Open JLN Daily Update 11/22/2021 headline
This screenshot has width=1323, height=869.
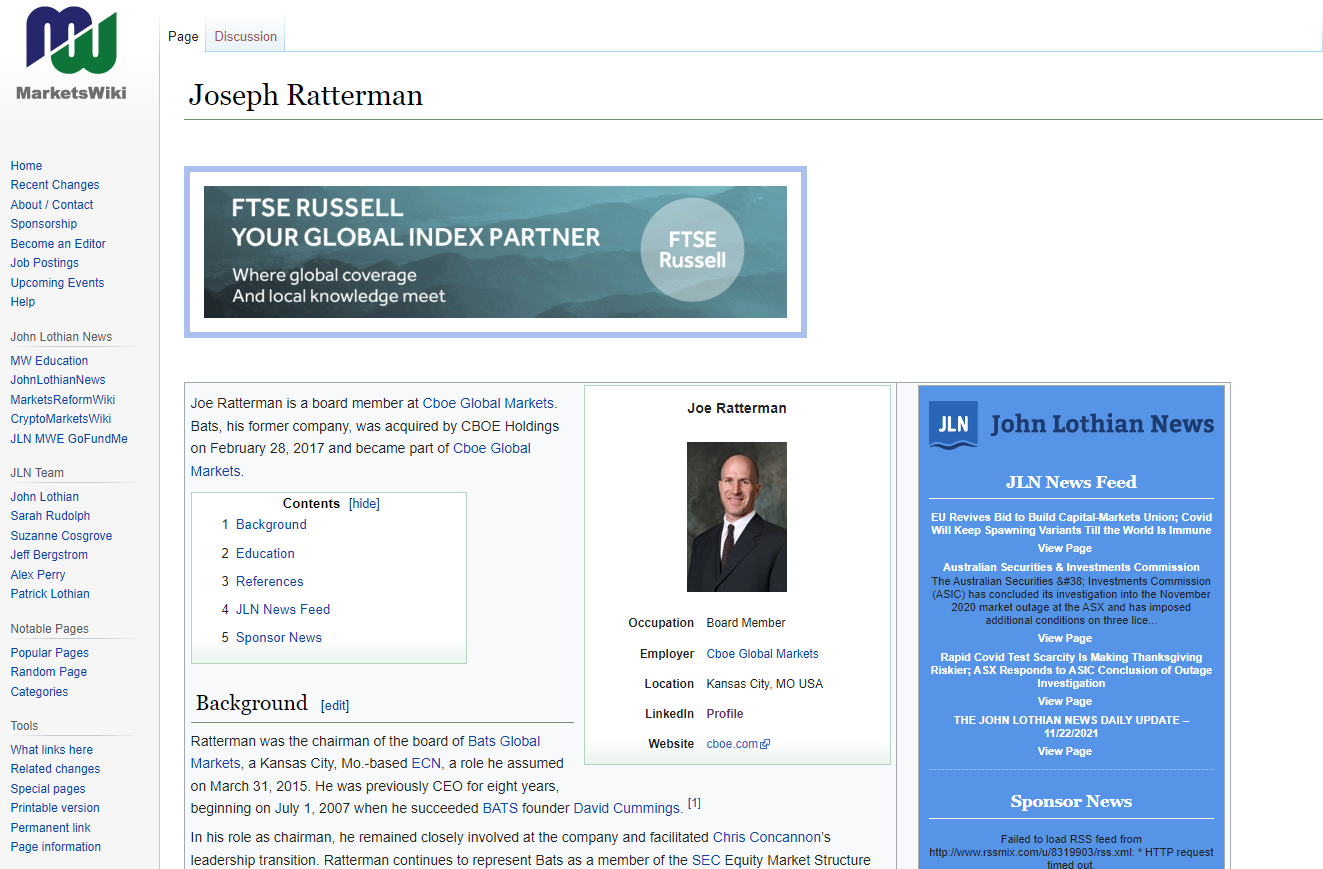click(1071, 726)
